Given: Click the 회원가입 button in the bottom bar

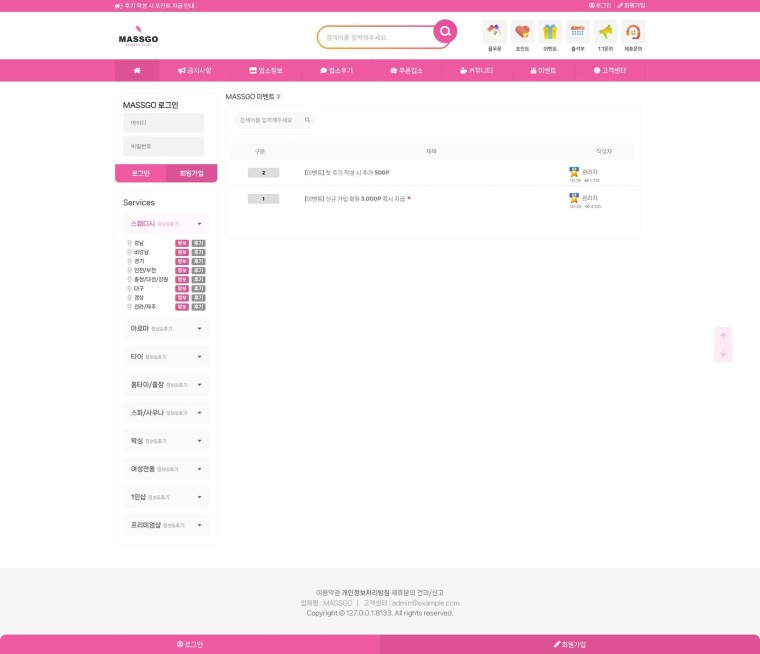Looking at the screenshot, I should coord(570,644).
